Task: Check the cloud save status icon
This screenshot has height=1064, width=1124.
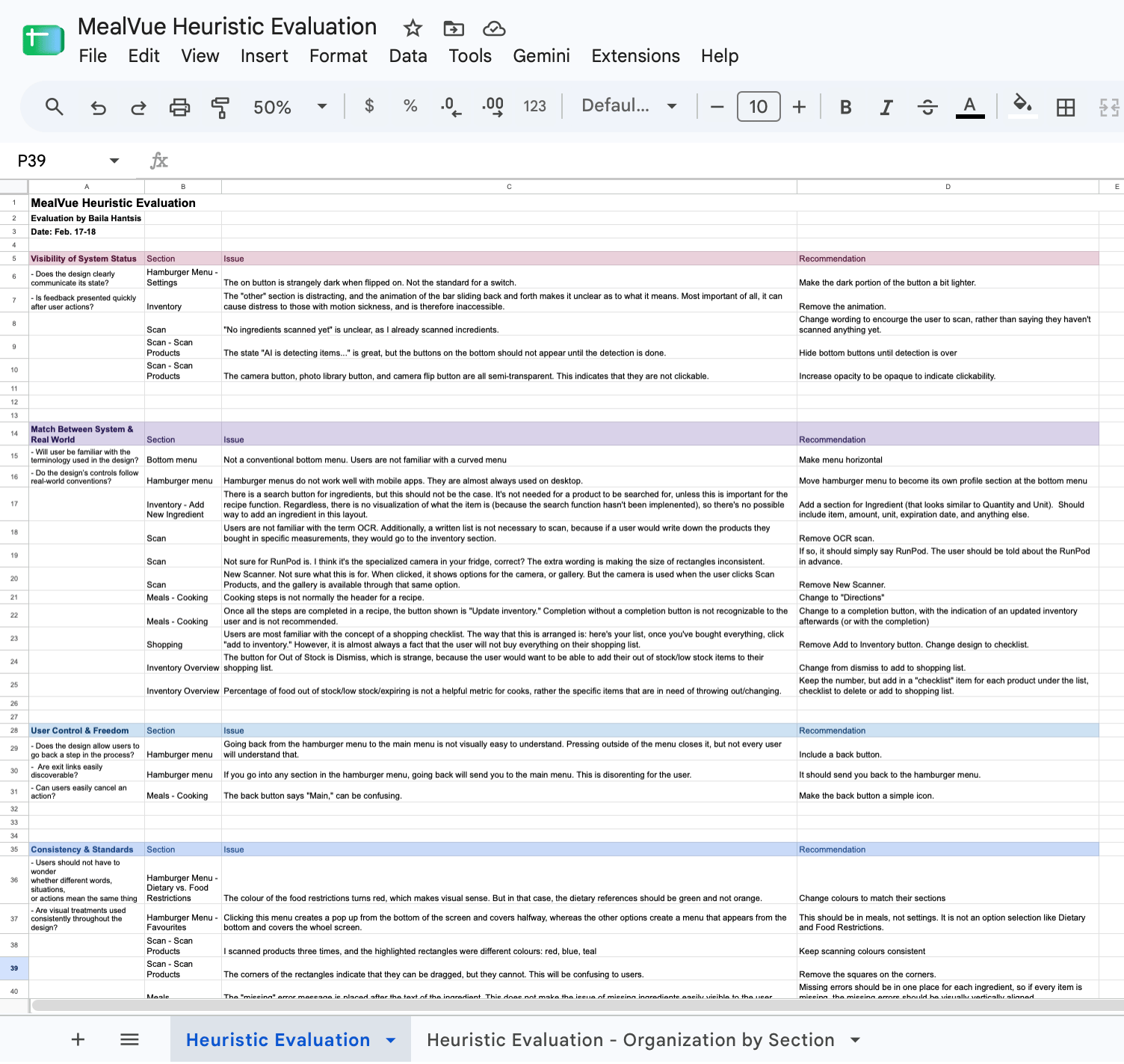Action: [x=494, y=28]
